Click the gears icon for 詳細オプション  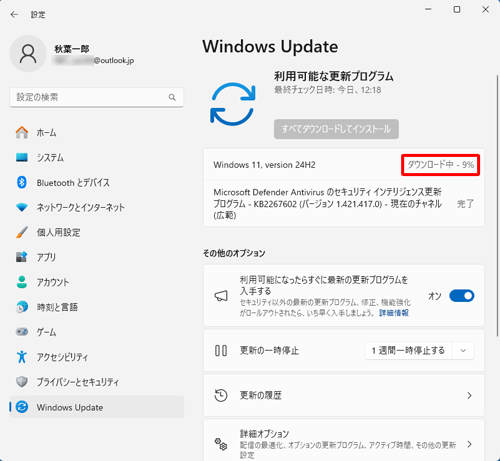(x=221, y=444)
